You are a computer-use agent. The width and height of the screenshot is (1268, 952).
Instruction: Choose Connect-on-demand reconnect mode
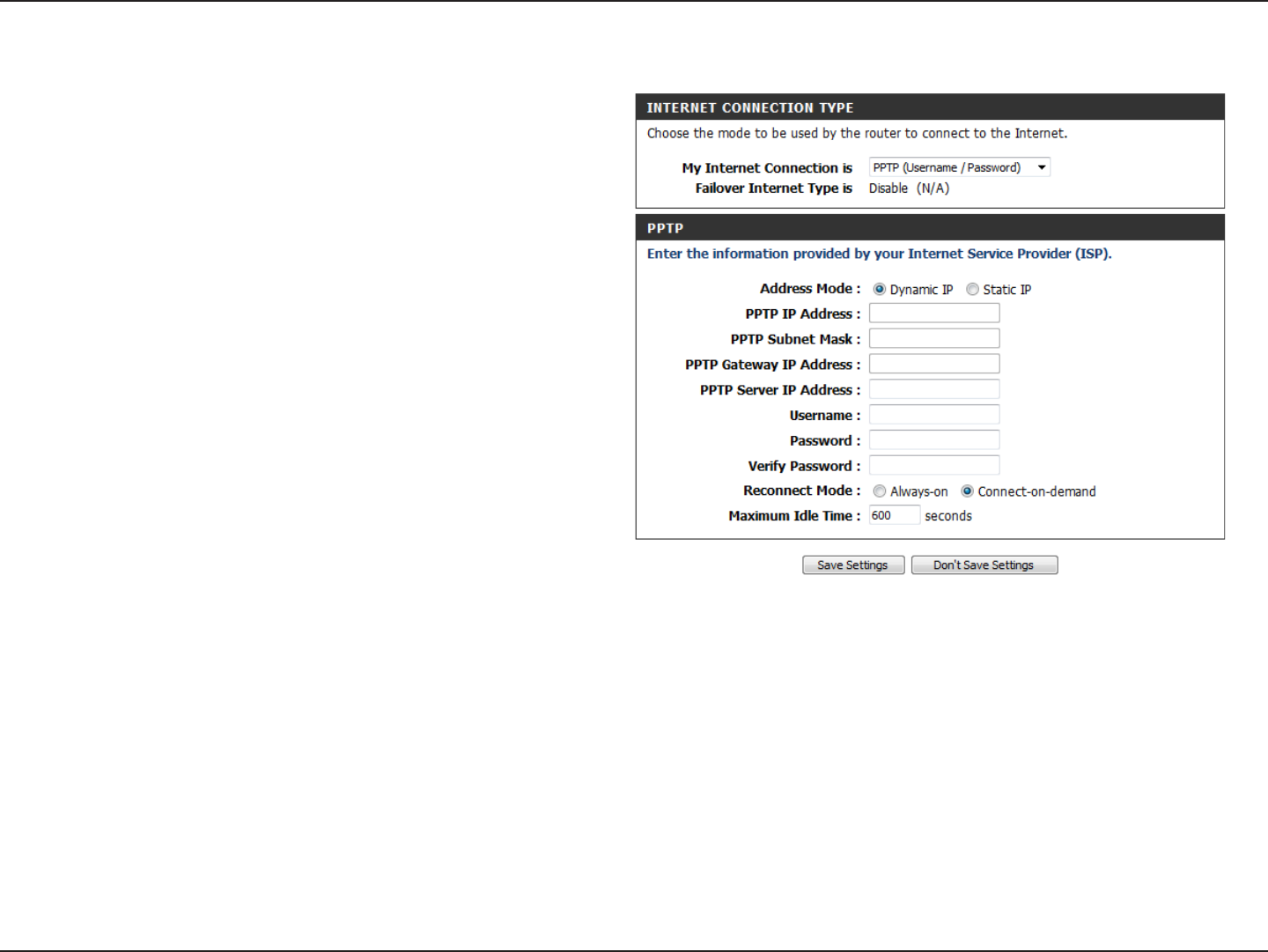(967, 491)
